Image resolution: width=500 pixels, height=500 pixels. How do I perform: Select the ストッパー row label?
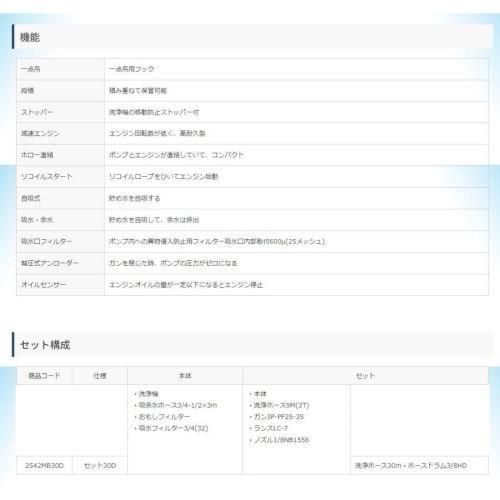click(37, 112)
